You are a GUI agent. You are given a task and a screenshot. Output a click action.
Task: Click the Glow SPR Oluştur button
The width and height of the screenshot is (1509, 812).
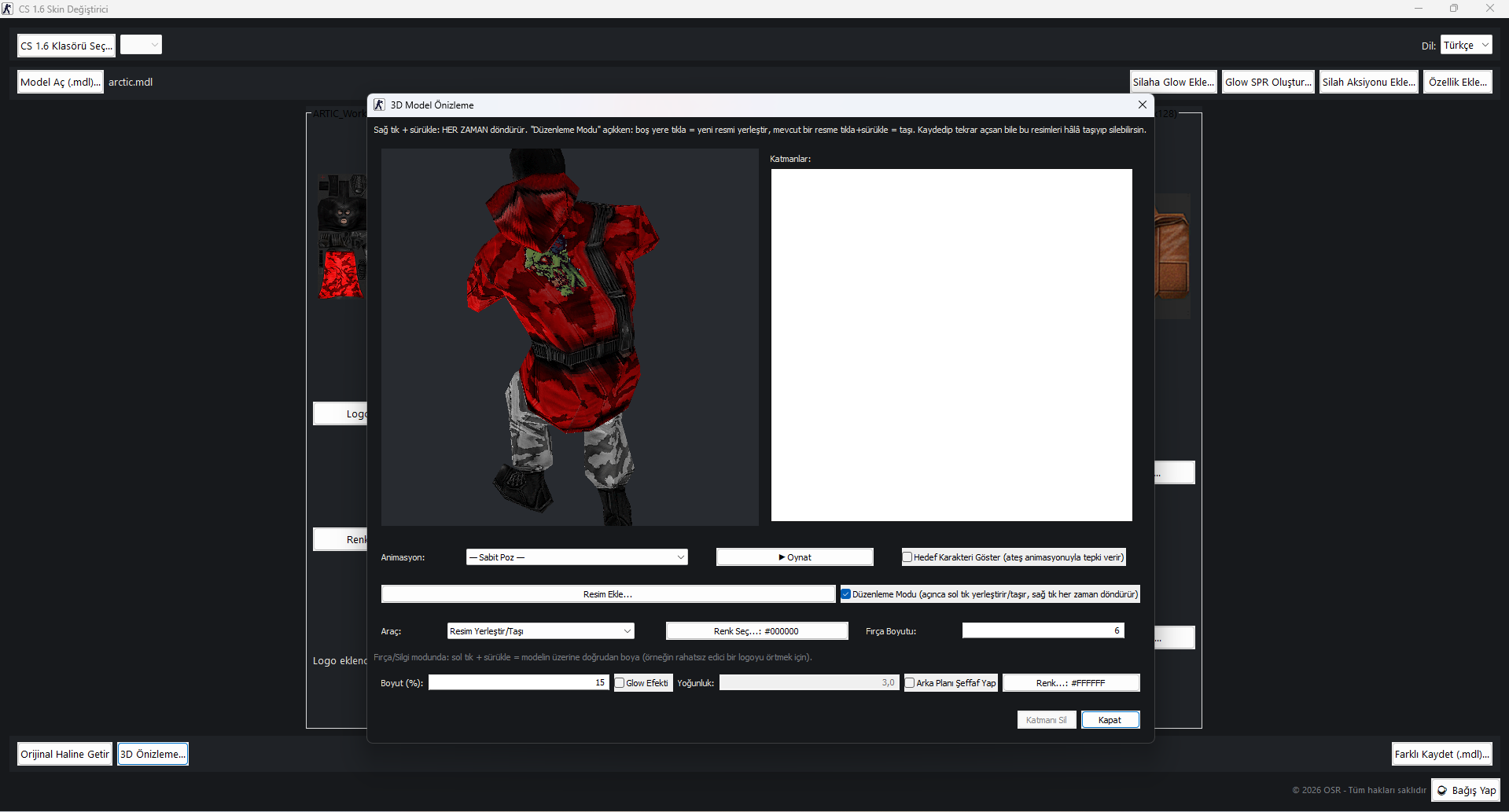click(x=1268, y=82)
